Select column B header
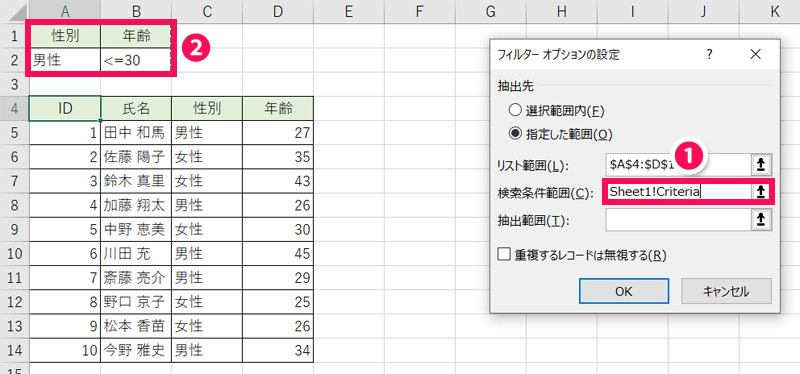Image resolution: width=800 pixels, height=374 pixels. [136, 12]
